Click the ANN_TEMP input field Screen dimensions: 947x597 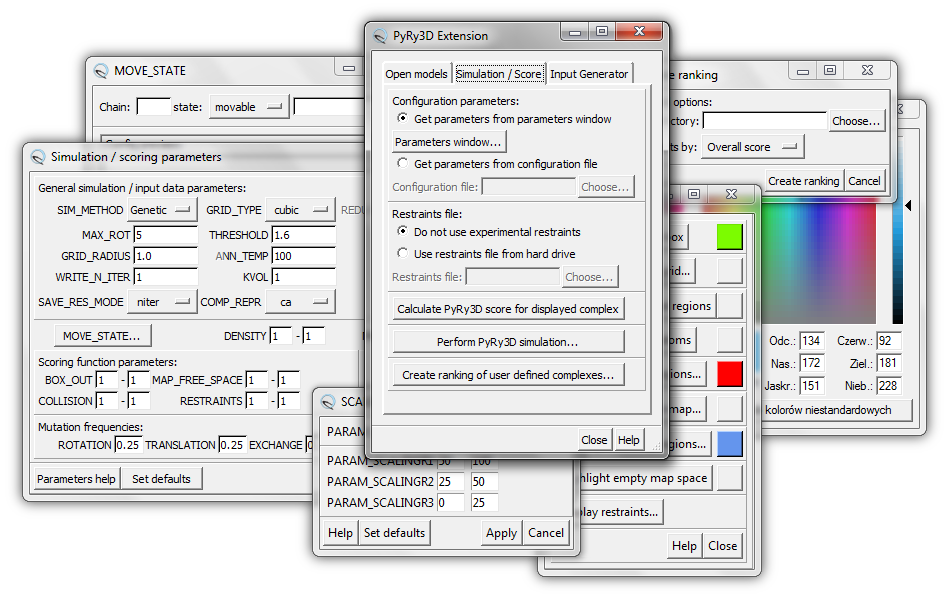click(x=304, y=256)
